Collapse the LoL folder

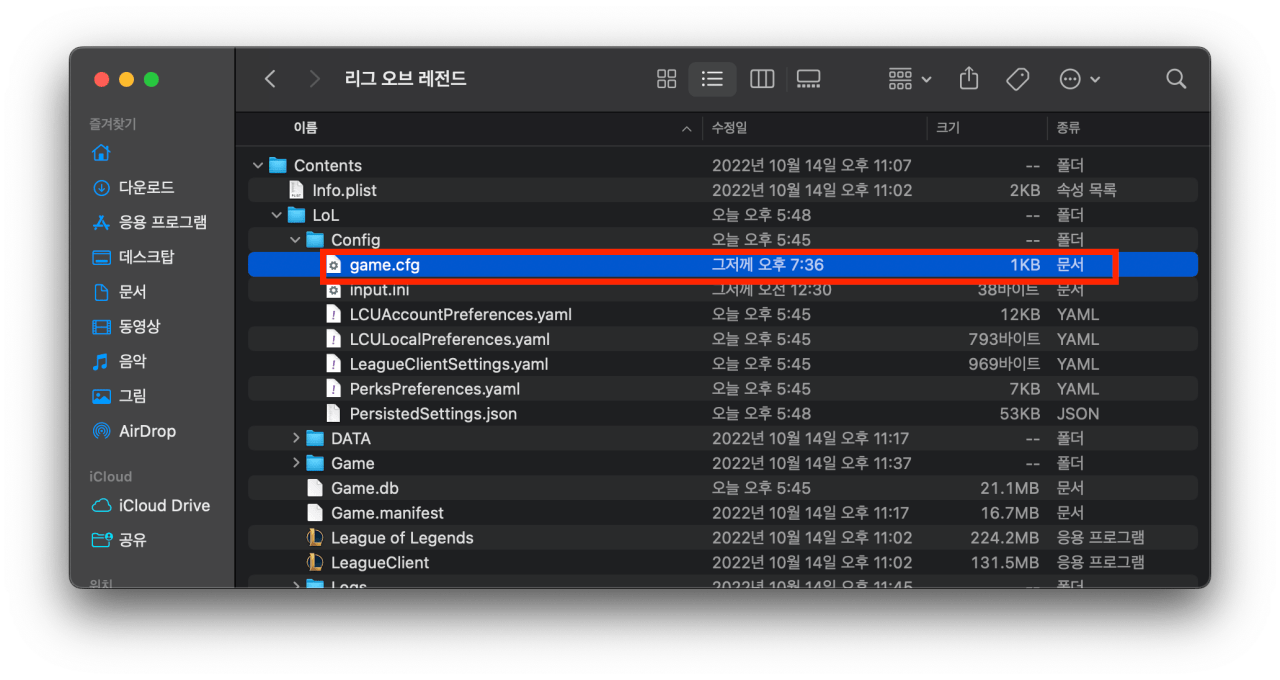tap(277, 215)
